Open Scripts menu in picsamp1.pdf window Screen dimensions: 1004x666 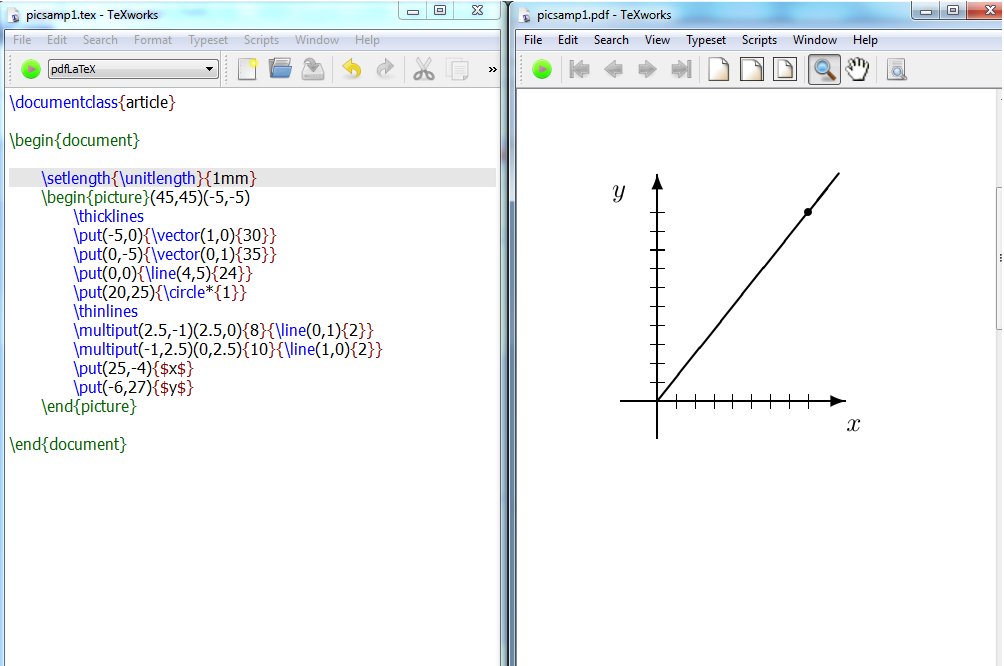coord(759,40)
